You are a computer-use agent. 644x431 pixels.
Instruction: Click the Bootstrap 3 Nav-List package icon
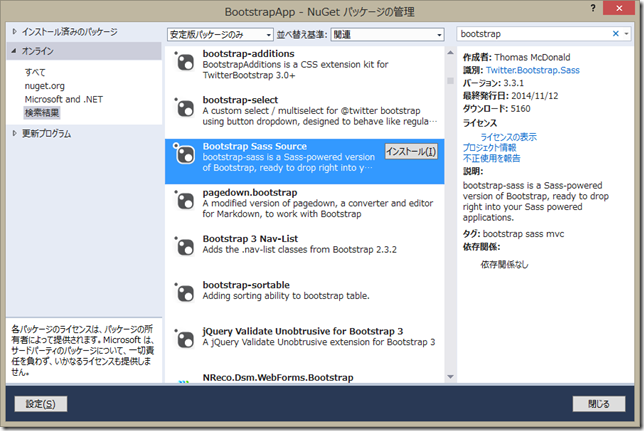pyautogui.click(x=185, y=247)
